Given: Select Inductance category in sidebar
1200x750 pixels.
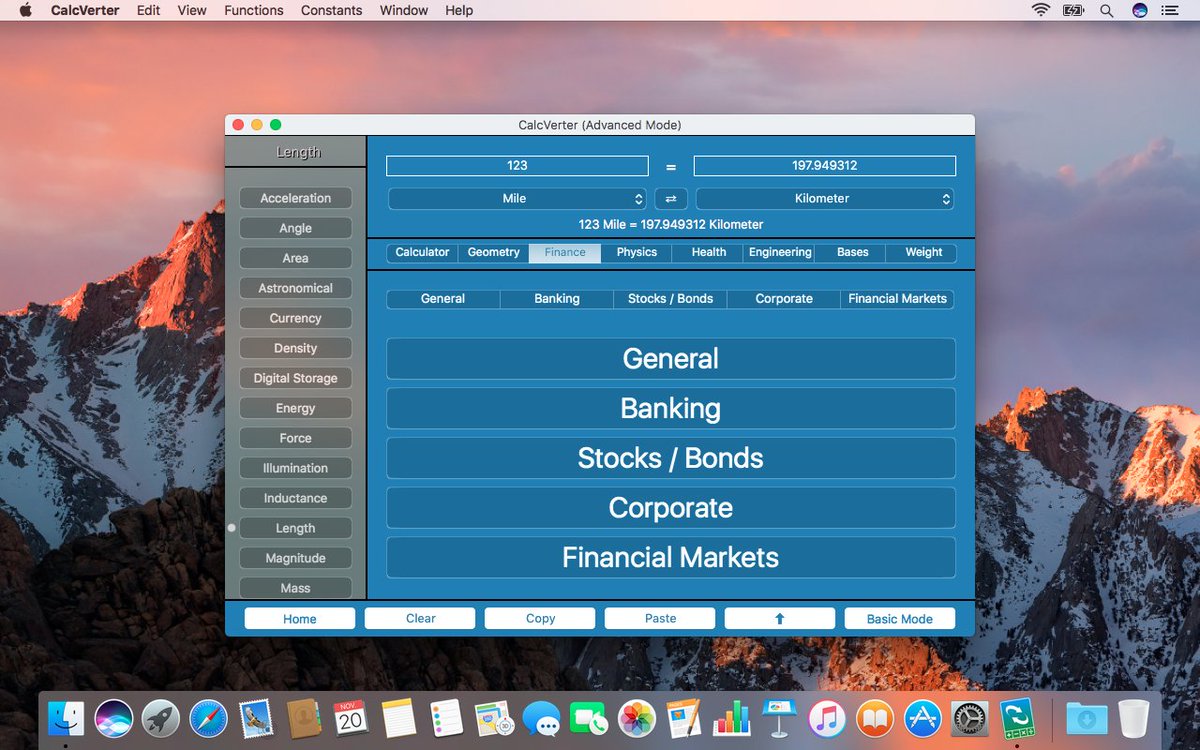Looking at the screenshot, I should click(296, 499).
